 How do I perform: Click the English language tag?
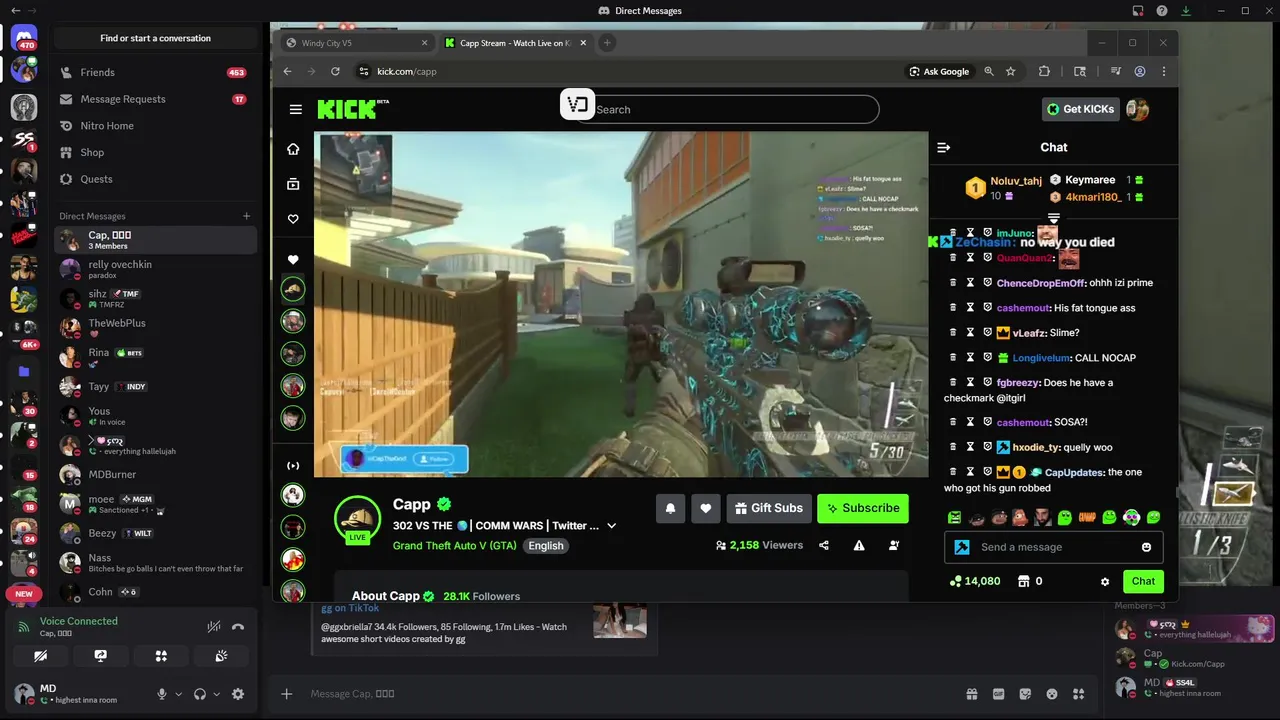546,546
